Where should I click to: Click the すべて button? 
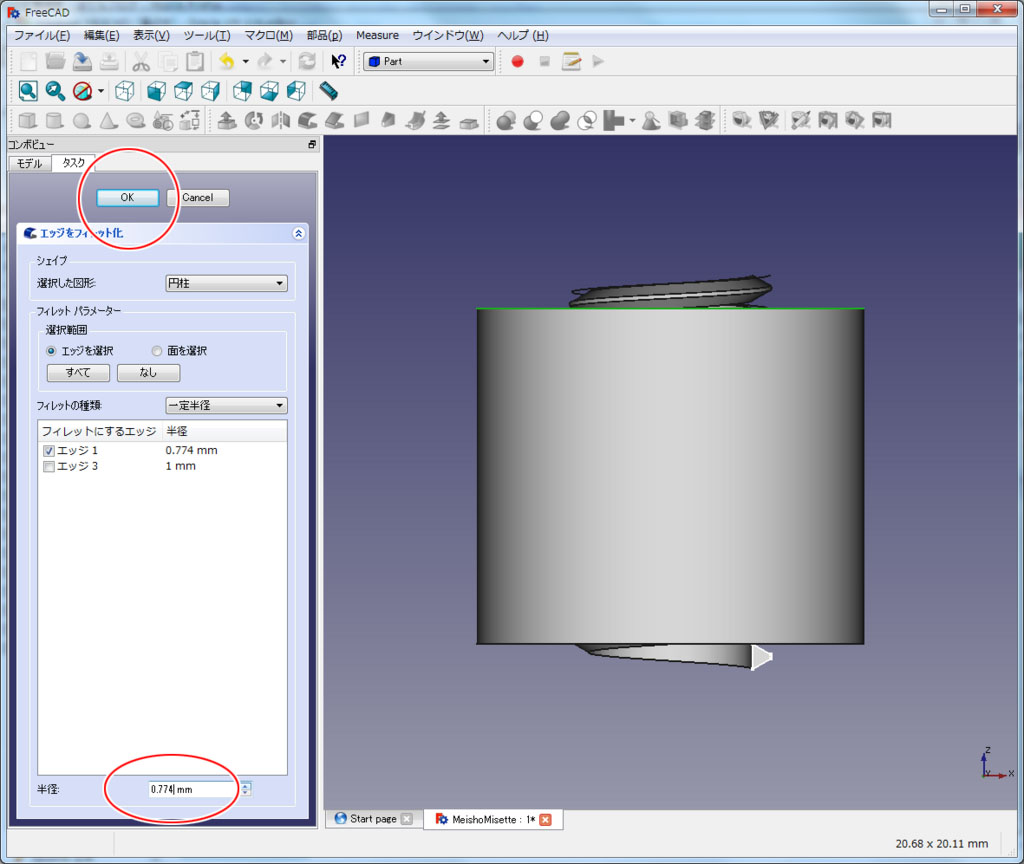click(x=78, y=372)
